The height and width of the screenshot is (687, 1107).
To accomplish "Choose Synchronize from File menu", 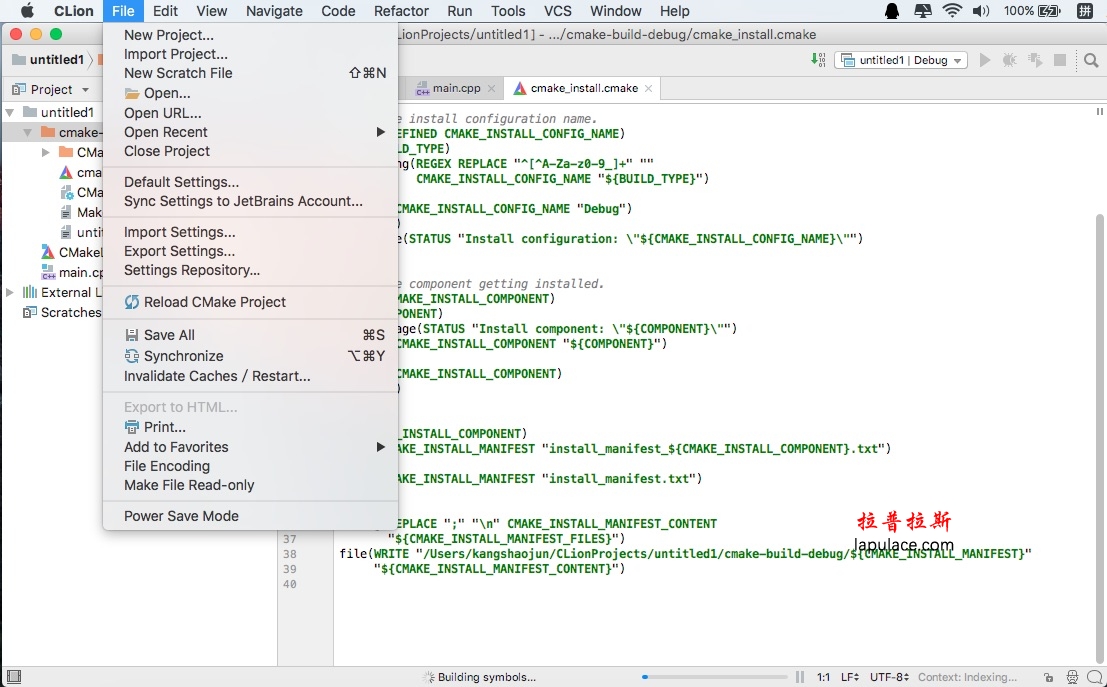I will (x=251, y=356).
